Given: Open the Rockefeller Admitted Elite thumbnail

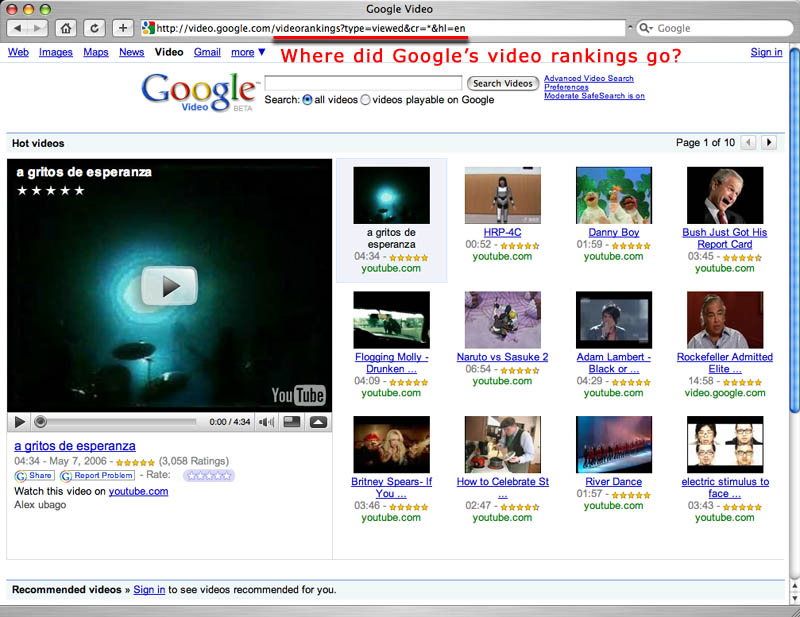Looking at the screenshot, I should point(725,320).
